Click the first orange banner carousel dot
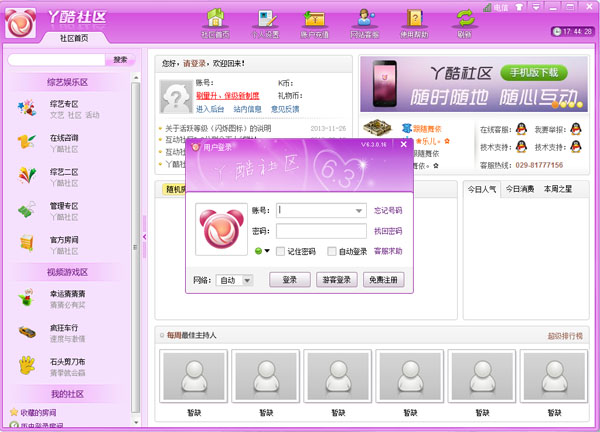The width and height of the screenshot is (600, 432). (x=555, y=104)
